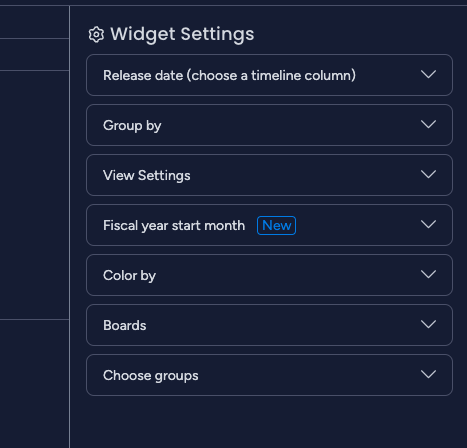Click the Widget Settings gear icon
The width and height of the screenshot is (467, 448).
(96, 35)
